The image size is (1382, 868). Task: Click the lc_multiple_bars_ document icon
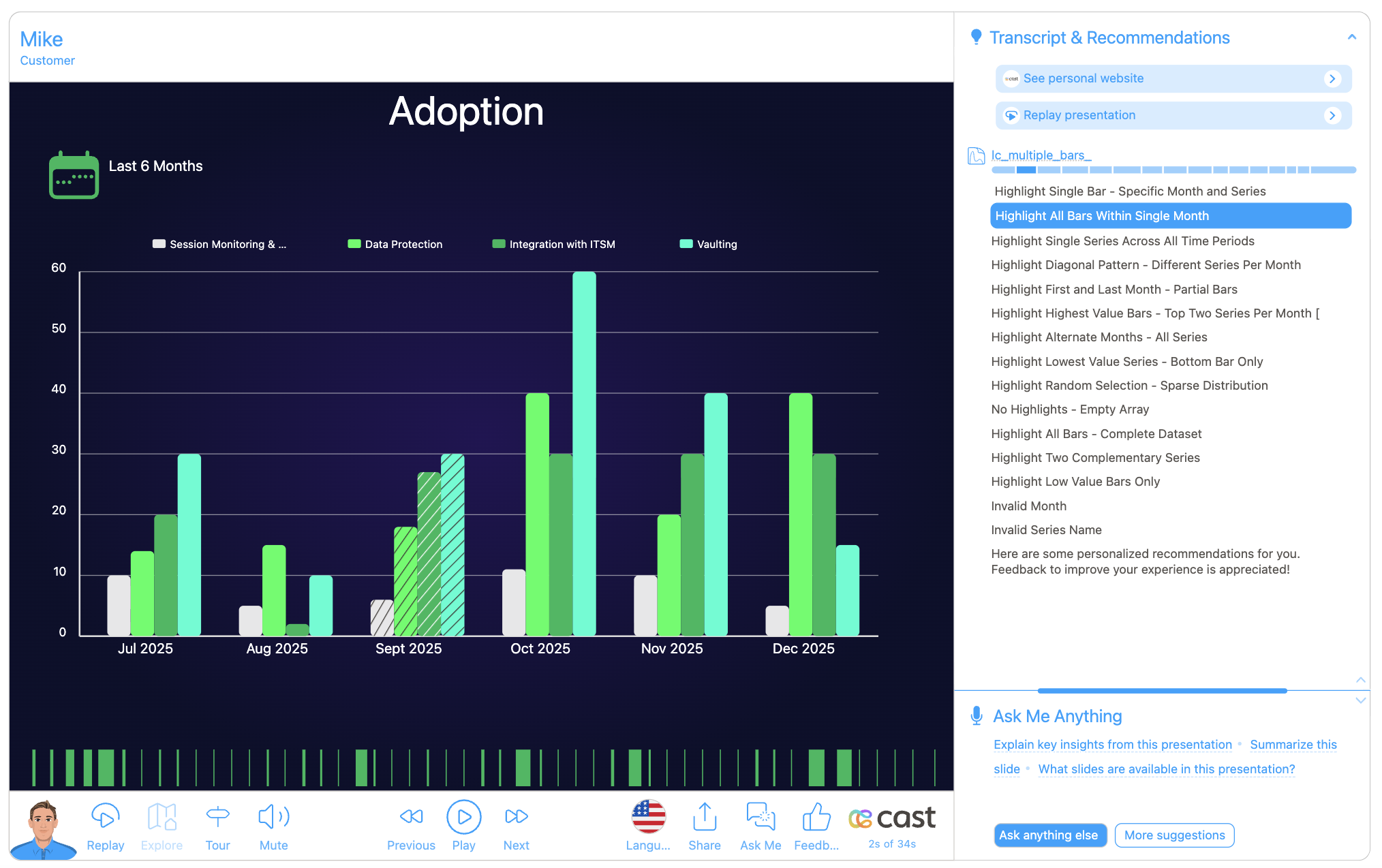[x=977, y=156]
